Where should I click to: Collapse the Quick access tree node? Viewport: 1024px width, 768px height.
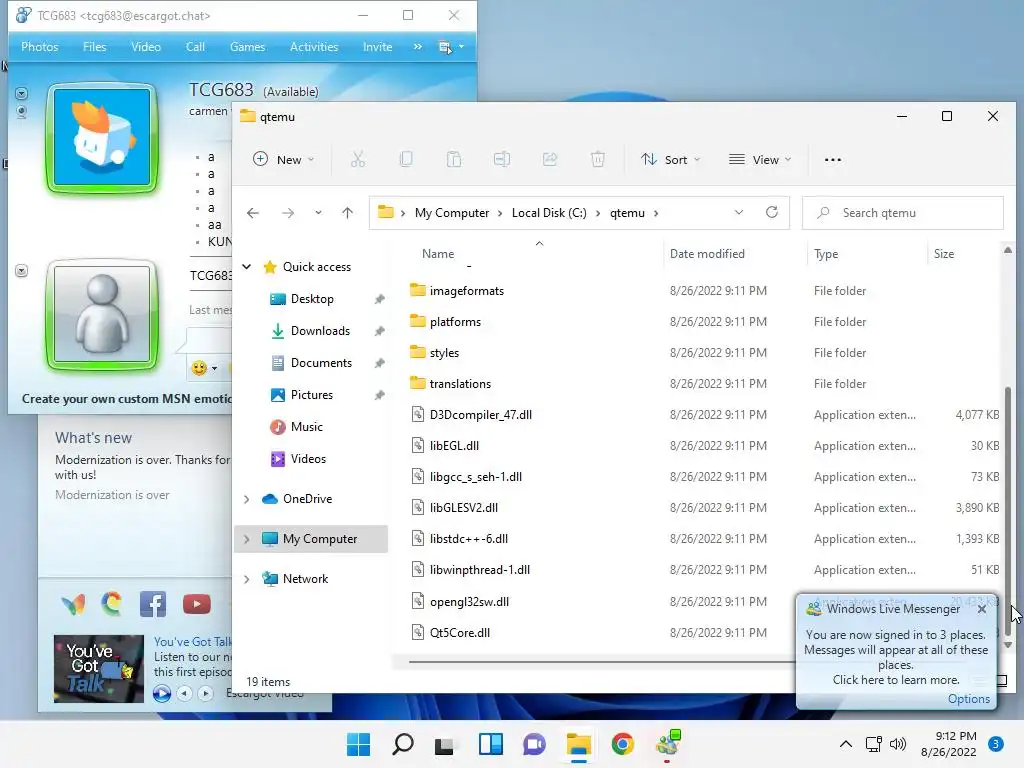tap(247, 266)
